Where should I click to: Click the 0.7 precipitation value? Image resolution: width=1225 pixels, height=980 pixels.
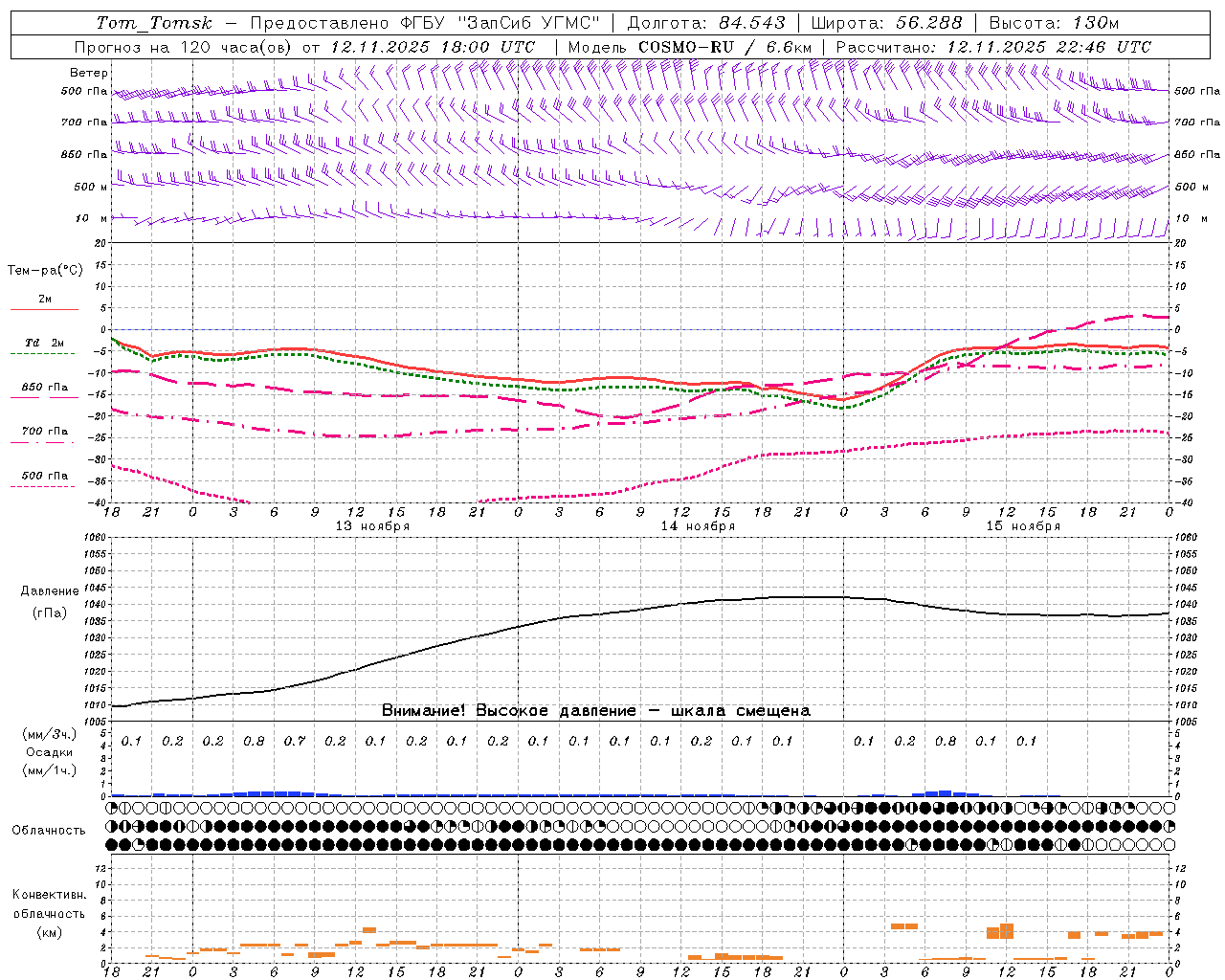point(294,742)
